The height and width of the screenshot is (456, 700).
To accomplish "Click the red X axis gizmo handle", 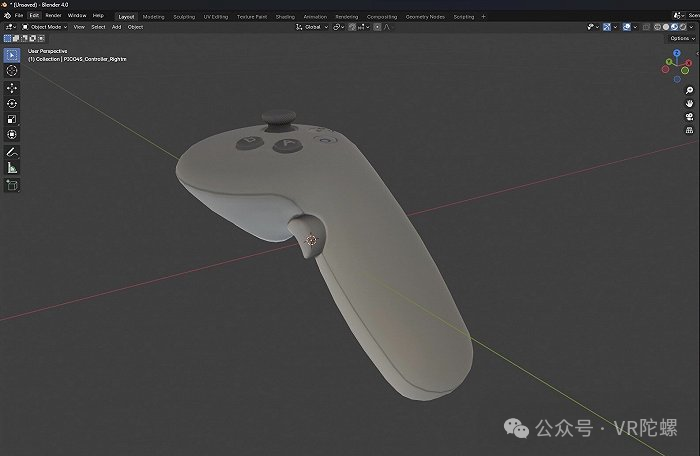I will [688, 63].
